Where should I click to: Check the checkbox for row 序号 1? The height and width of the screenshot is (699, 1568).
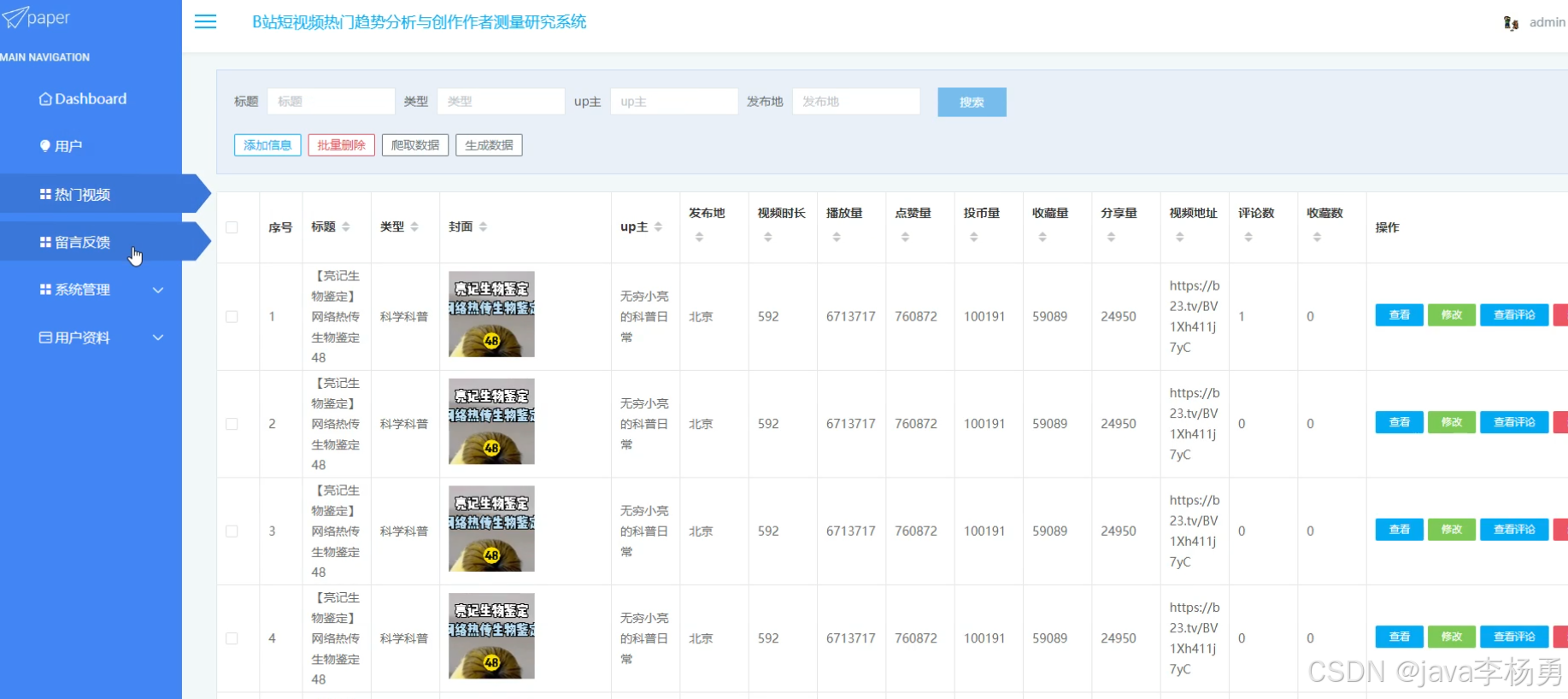point(232,316)
